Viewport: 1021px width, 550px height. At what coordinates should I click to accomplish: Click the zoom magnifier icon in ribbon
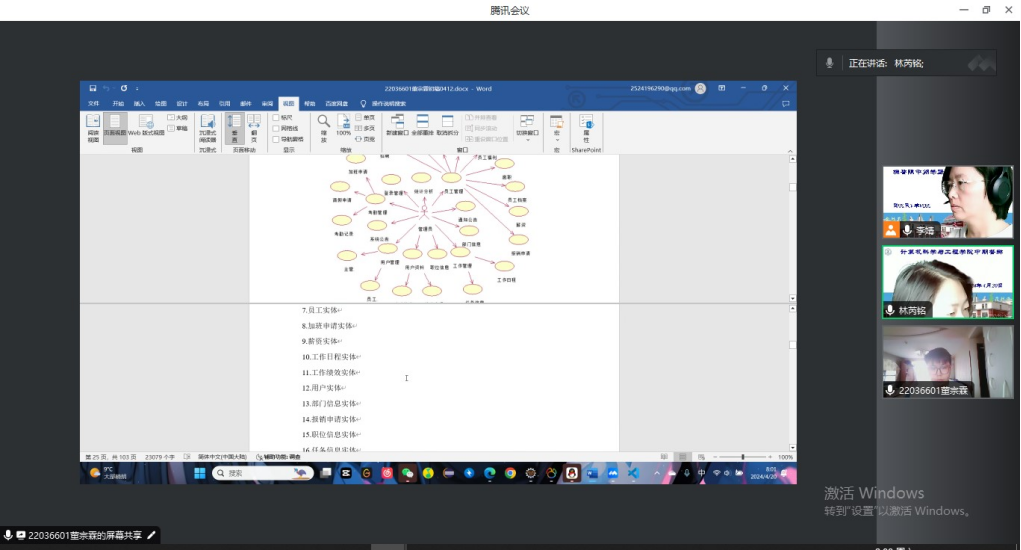pyautogui.click(x=323, y=122)
